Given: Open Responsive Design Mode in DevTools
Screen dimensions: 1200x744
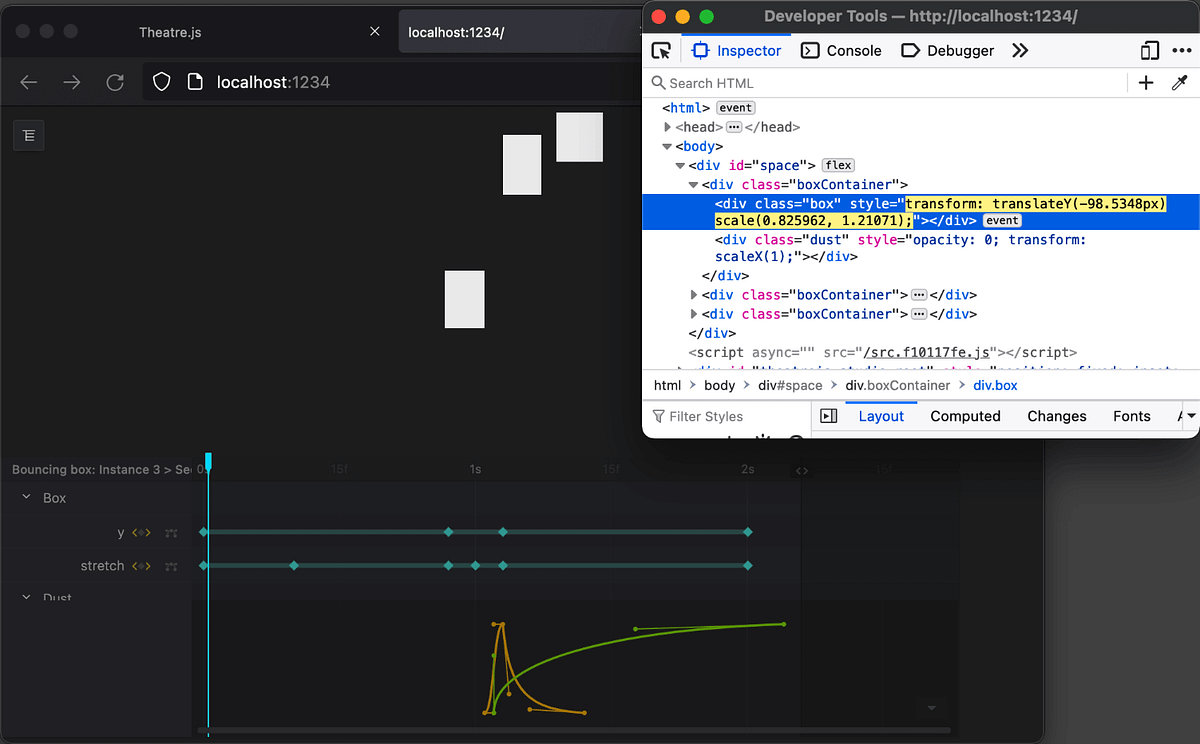Looking at the screenshot, I should 1150,50.
